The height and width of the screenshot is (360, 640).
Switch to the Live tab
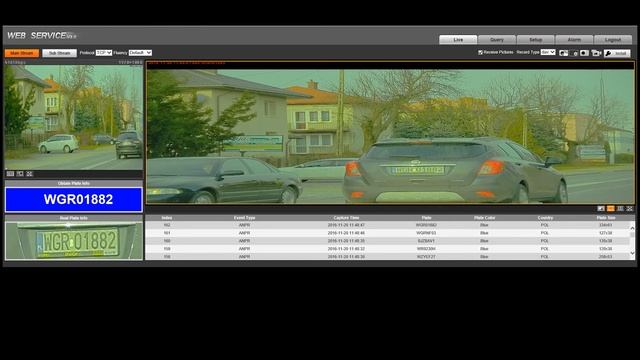point(458,40)
